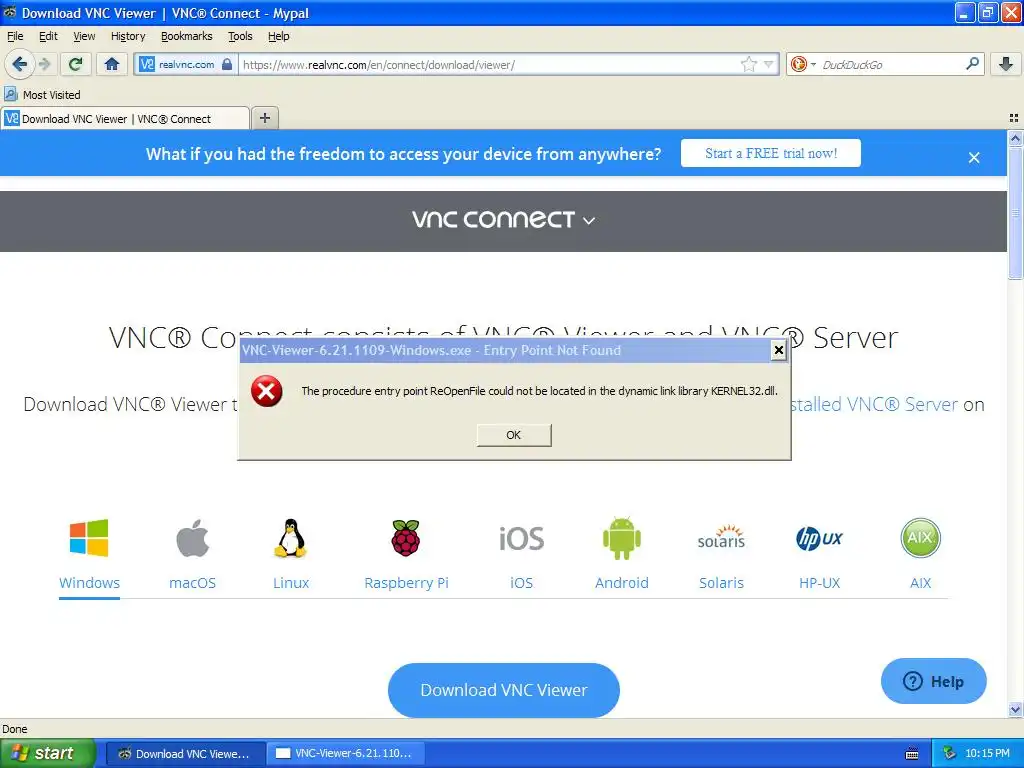The height and width of the screenshot is (768, 1024).
Task: Dismiss the blue promo banner with X
Action: 974,157
